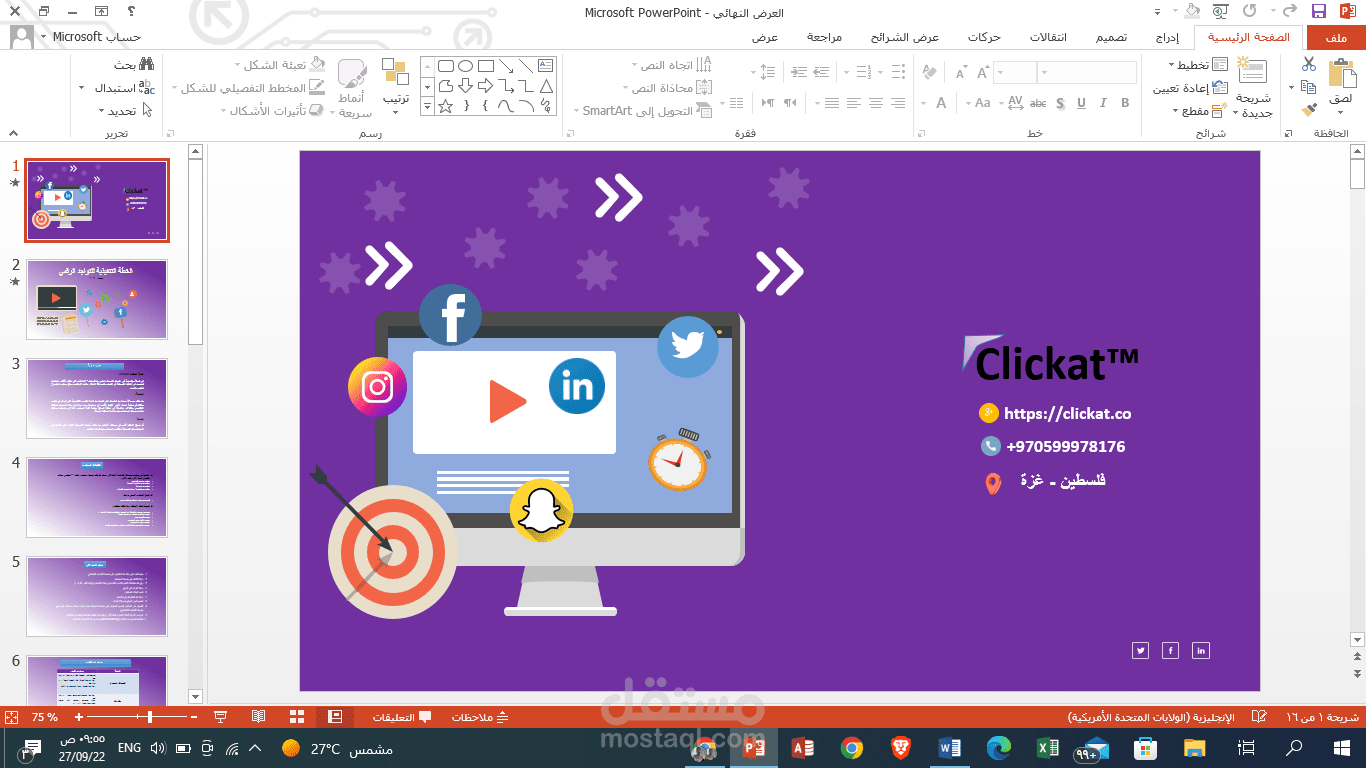Click the Columns icon in paragraph group
This screenshot has height=768, width=1366.
point(737,103)
